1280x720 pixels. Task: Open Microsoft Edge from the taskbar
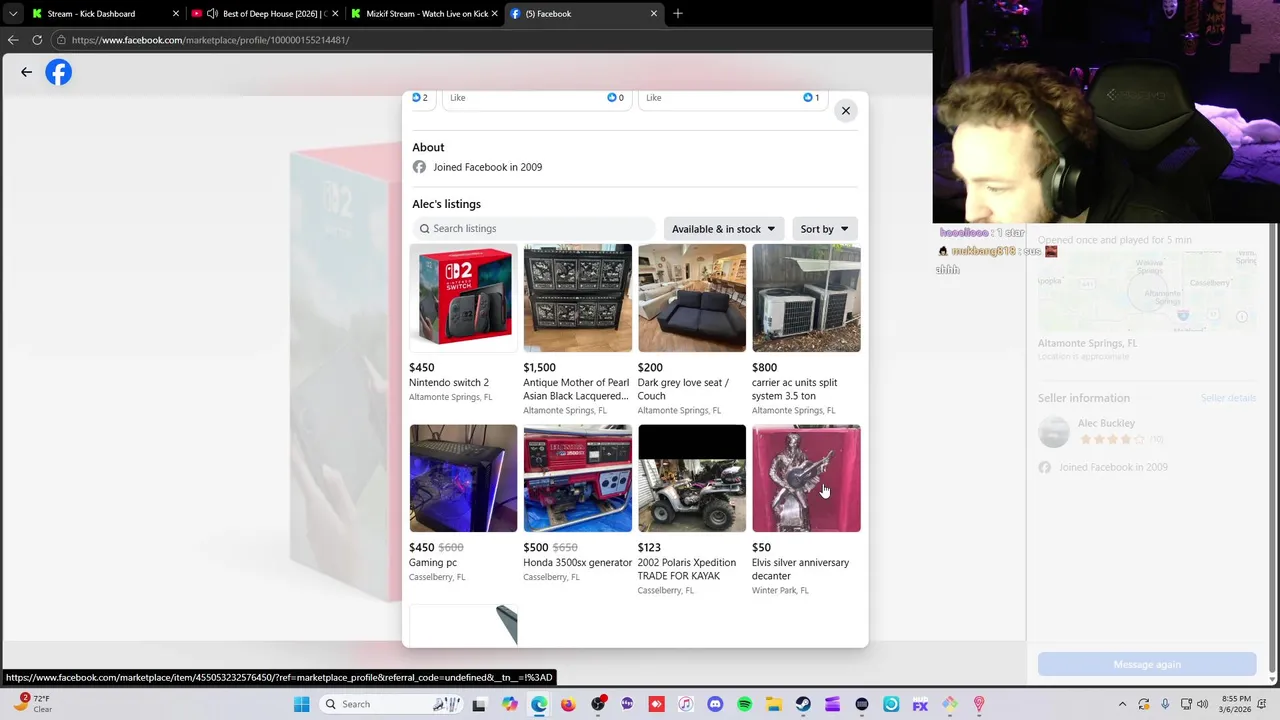tap(539, 704)
